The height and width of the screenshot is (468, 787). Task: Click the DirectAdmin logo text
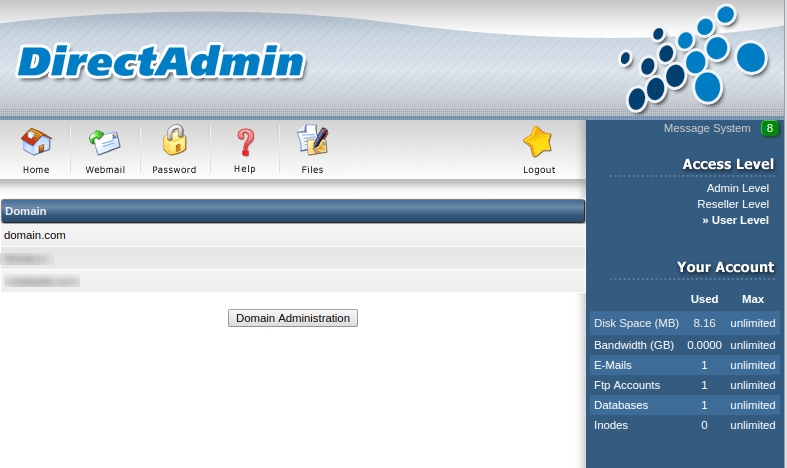click(160, 62)
